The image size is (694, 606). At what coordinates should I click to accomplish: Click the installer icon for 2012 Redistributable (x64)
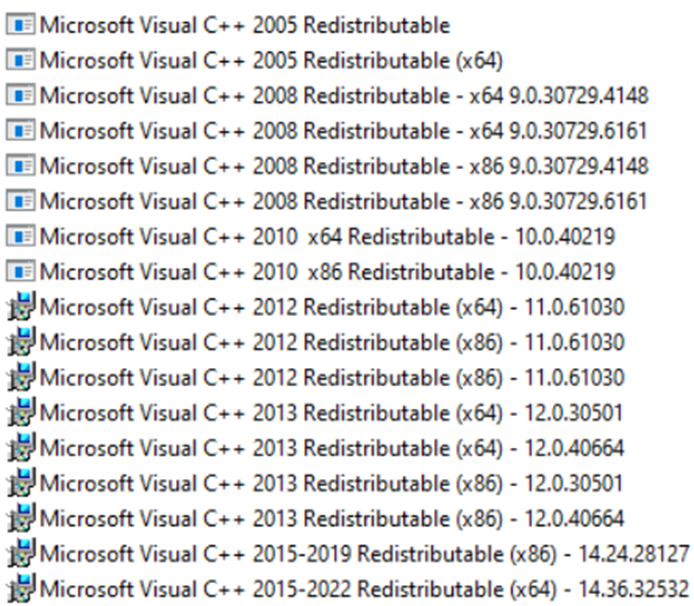pos(20,307)
